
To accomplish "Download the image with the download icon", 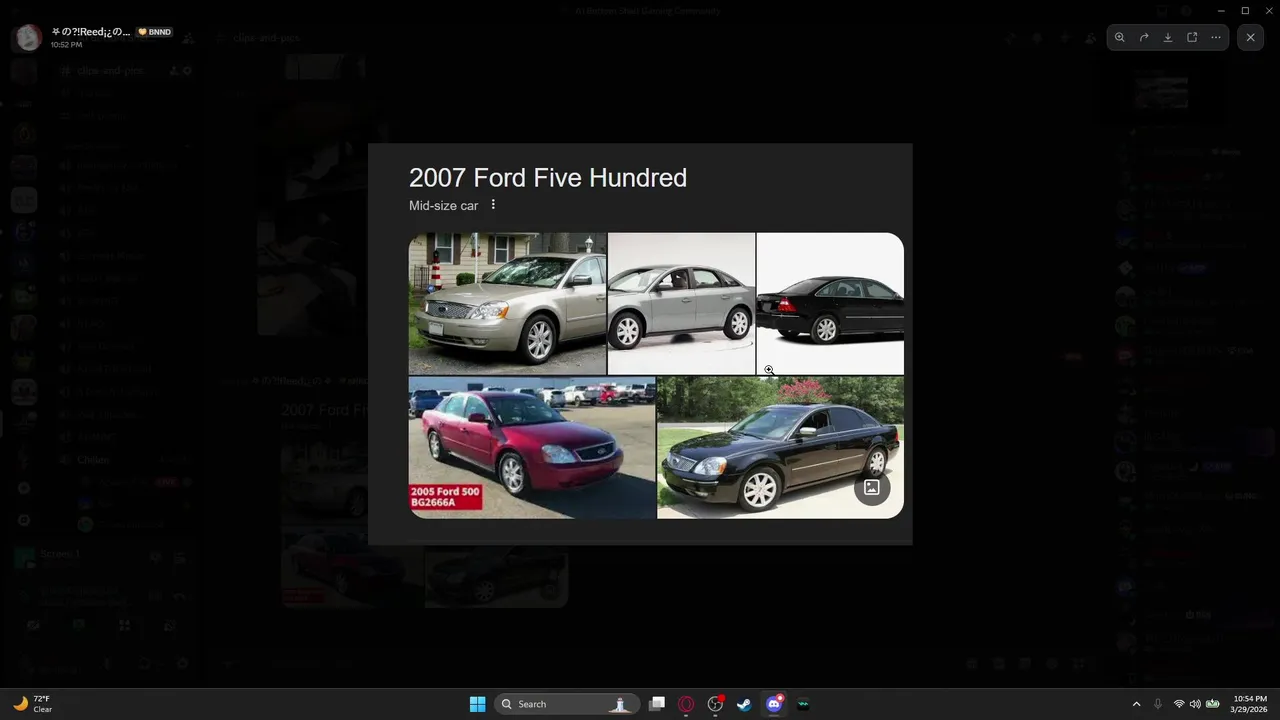I will tap(1168, 37).
